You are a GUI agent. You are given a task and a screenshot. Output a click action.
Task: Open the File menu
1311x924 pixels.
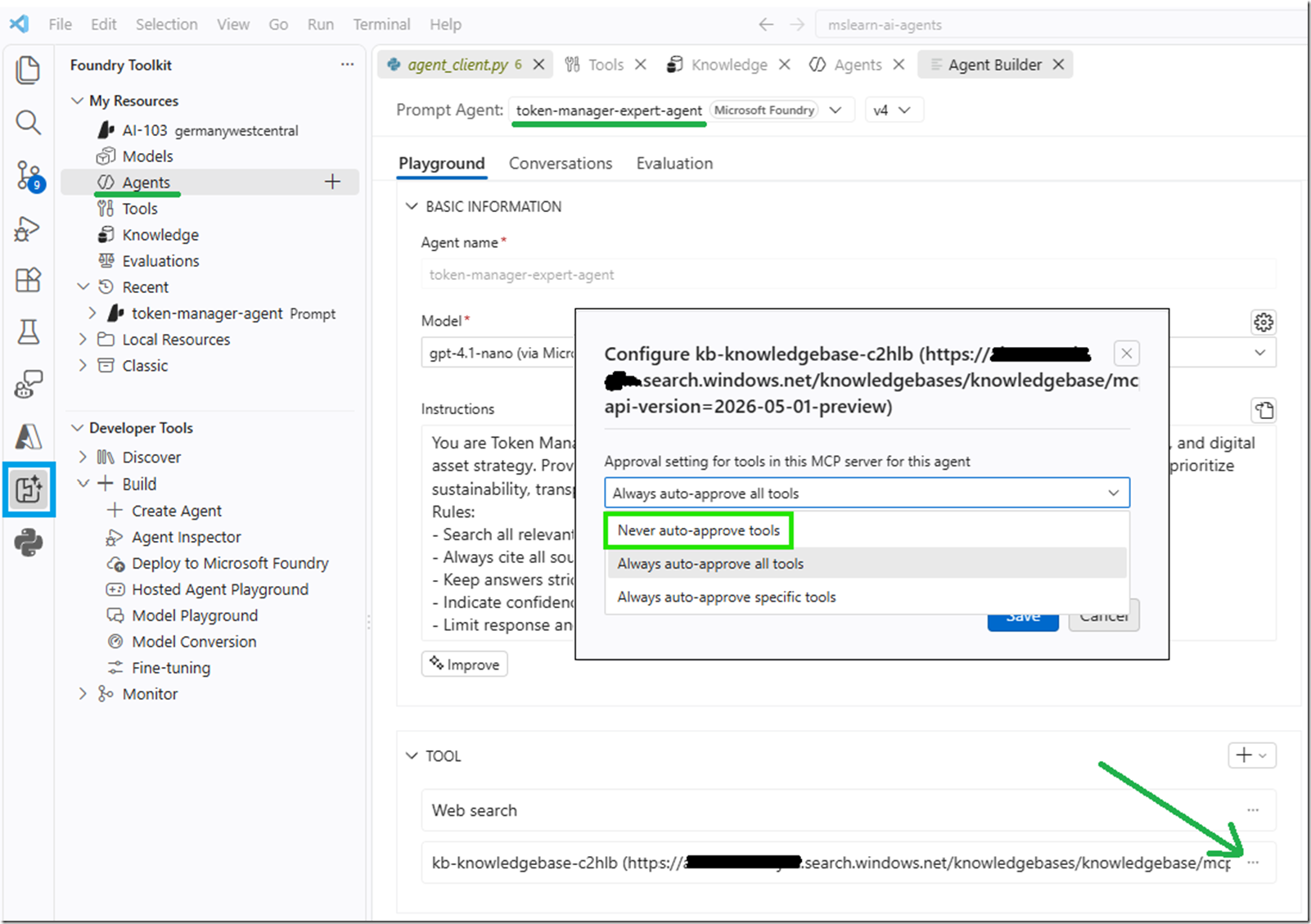[60, 25]
